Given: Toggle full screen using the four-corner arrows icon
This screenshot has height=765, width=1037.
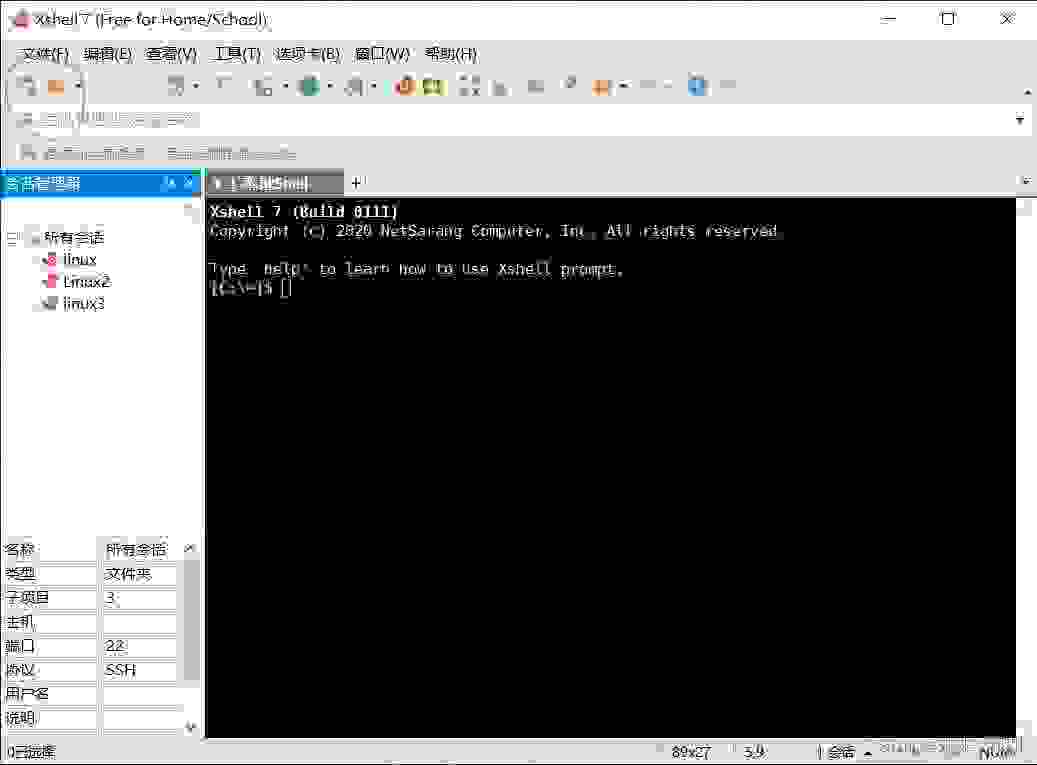Looking at the screenshot, I should coord(469,85).
